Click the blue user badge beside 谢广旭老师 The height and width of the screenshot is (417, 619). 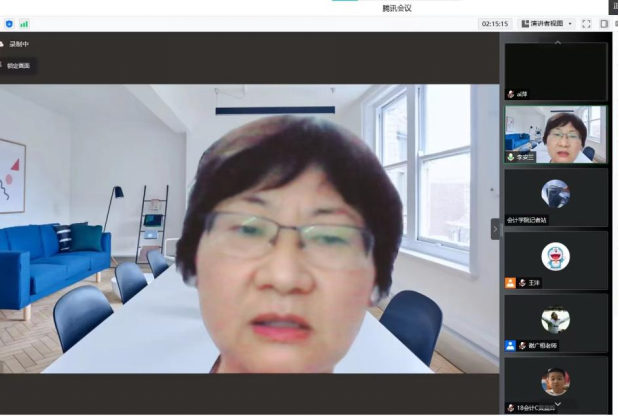tap(510, 345)
